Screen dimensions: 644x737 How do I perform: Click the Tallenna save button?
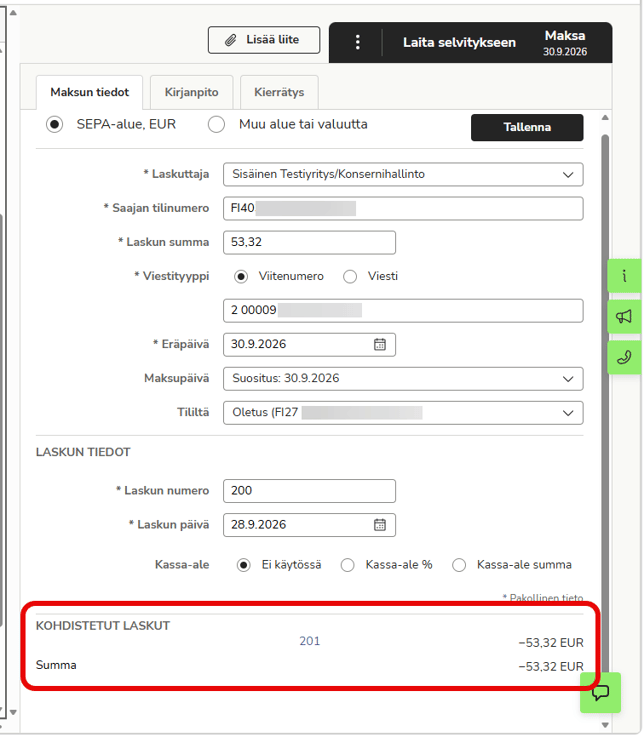tap(527, 127)
